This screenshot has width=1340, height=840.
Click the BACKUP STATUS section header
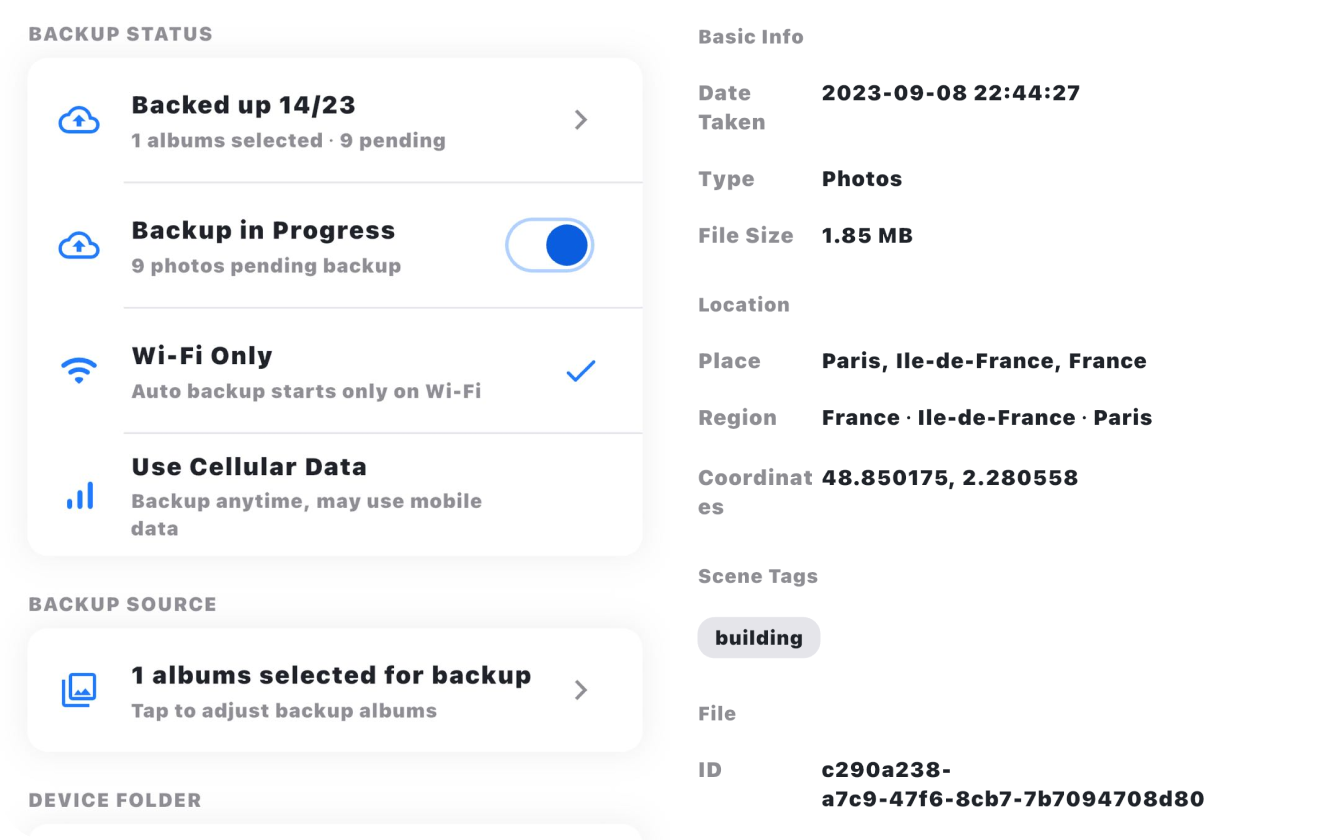120,34
